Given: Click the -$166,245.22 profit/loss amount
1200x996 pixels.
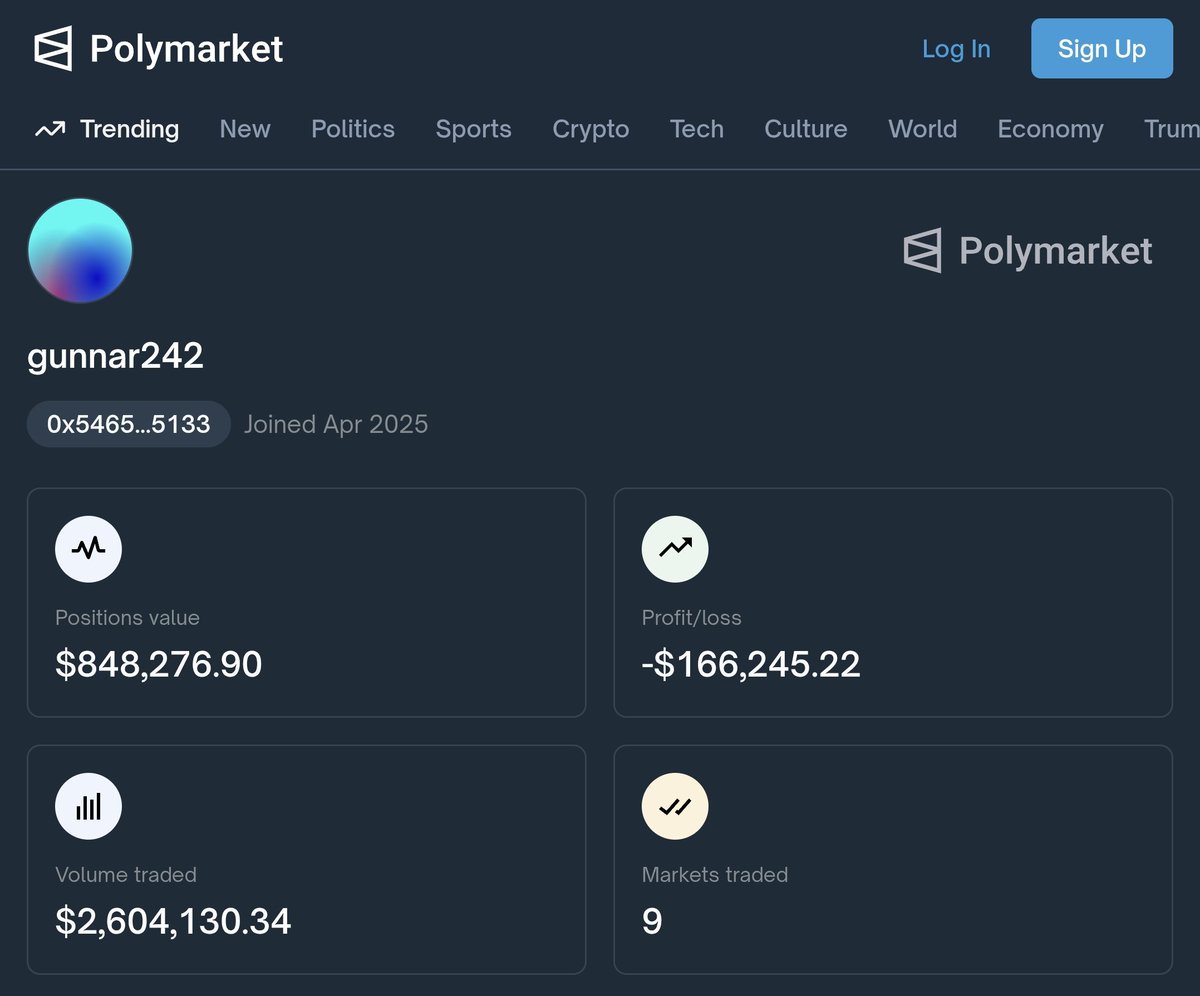Looking at the screenshot, I should [751, 664].
